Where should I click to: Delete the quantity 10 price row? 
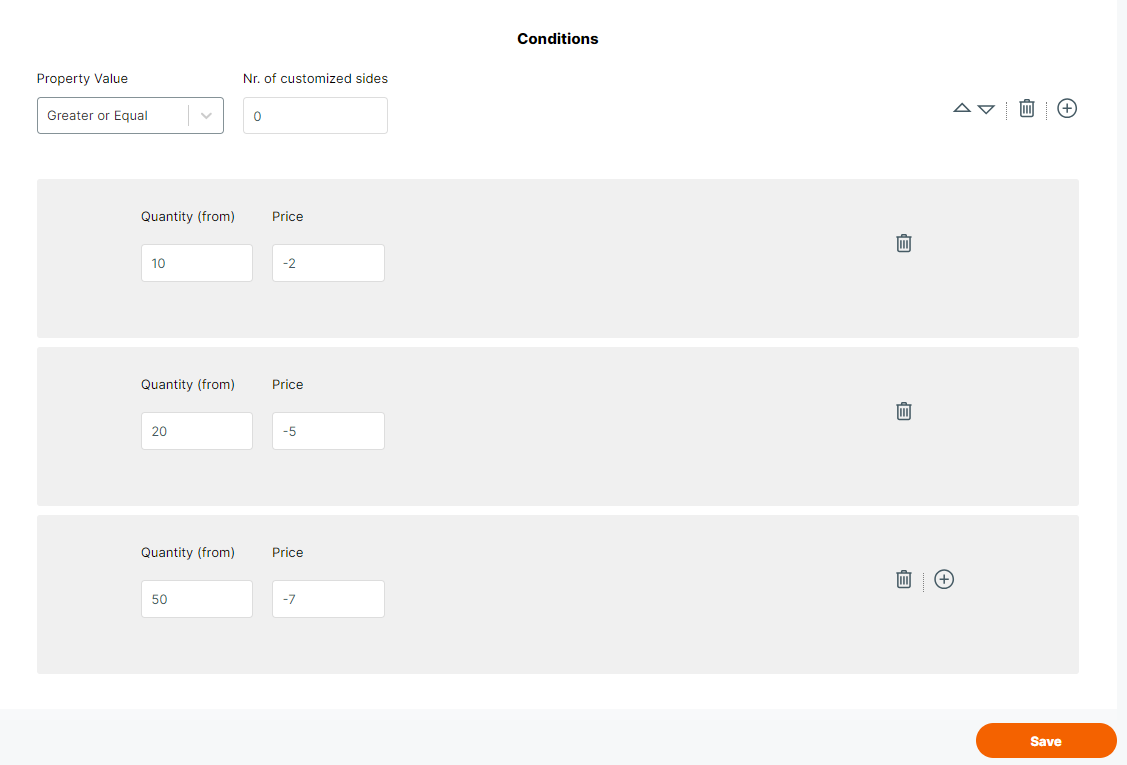pos(903,243)
